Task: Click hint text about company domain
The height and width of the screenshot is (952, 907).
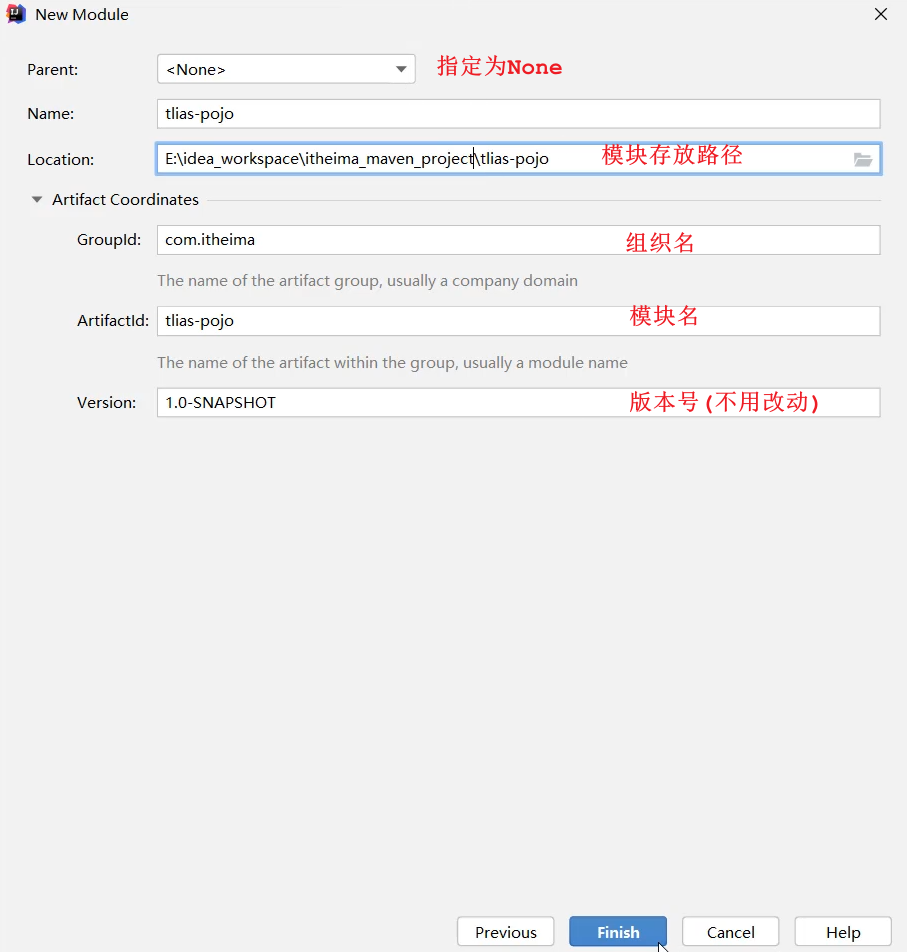Action: click(x=367, y=281)
